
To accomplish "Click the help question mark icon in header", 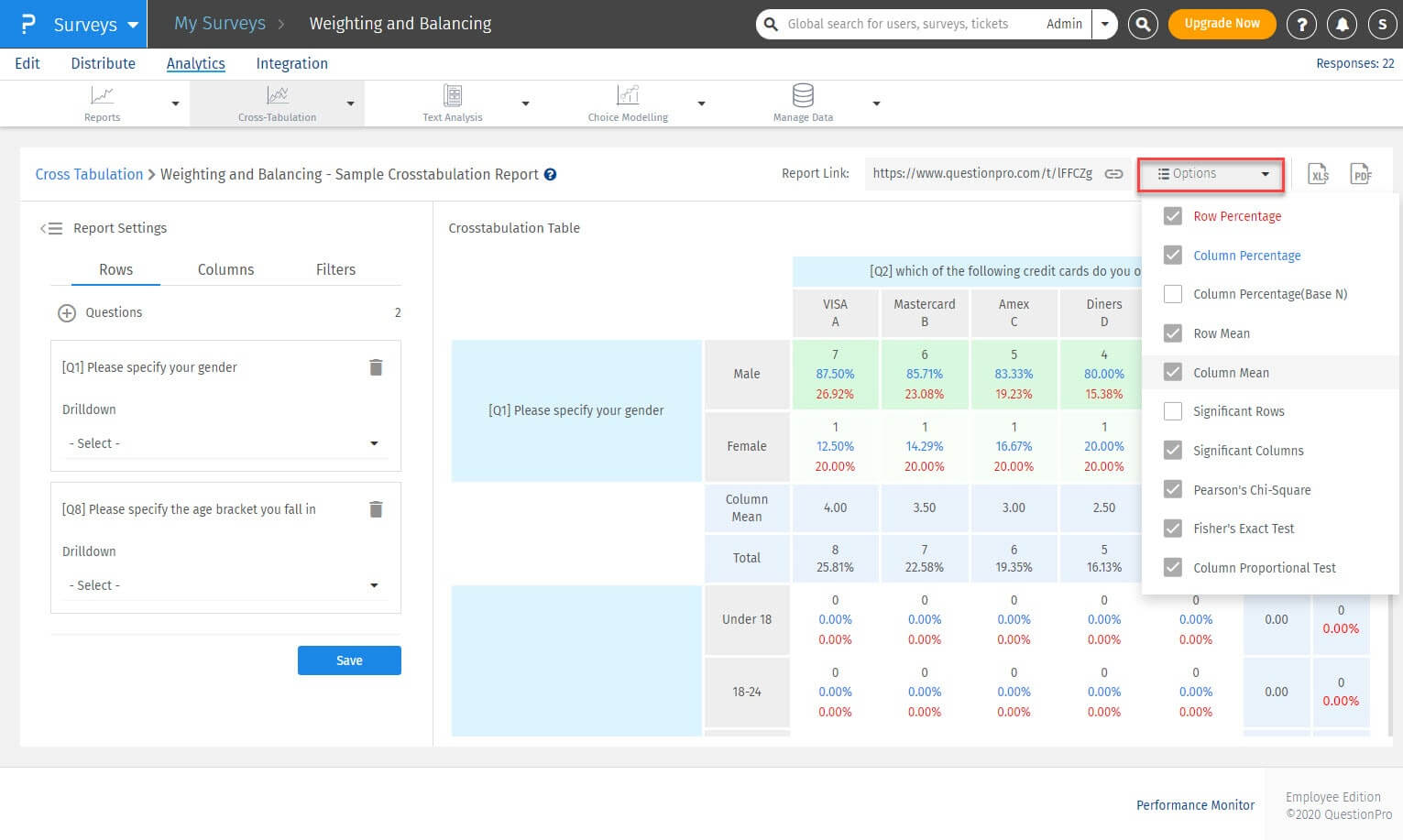I will (x=1301, y=25).
